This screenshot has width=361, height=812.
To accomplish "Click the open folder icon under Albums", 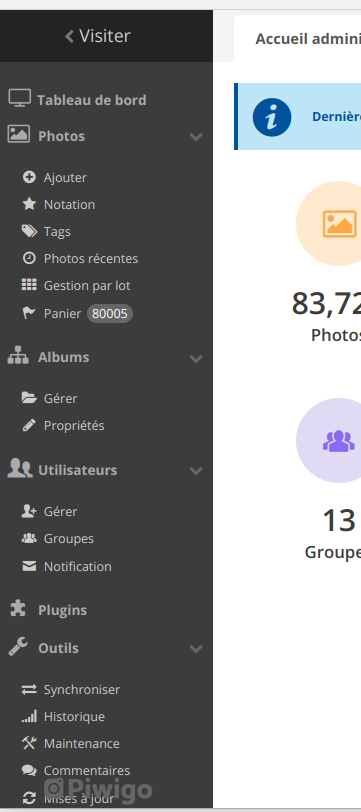I will [x=29, y=398].
